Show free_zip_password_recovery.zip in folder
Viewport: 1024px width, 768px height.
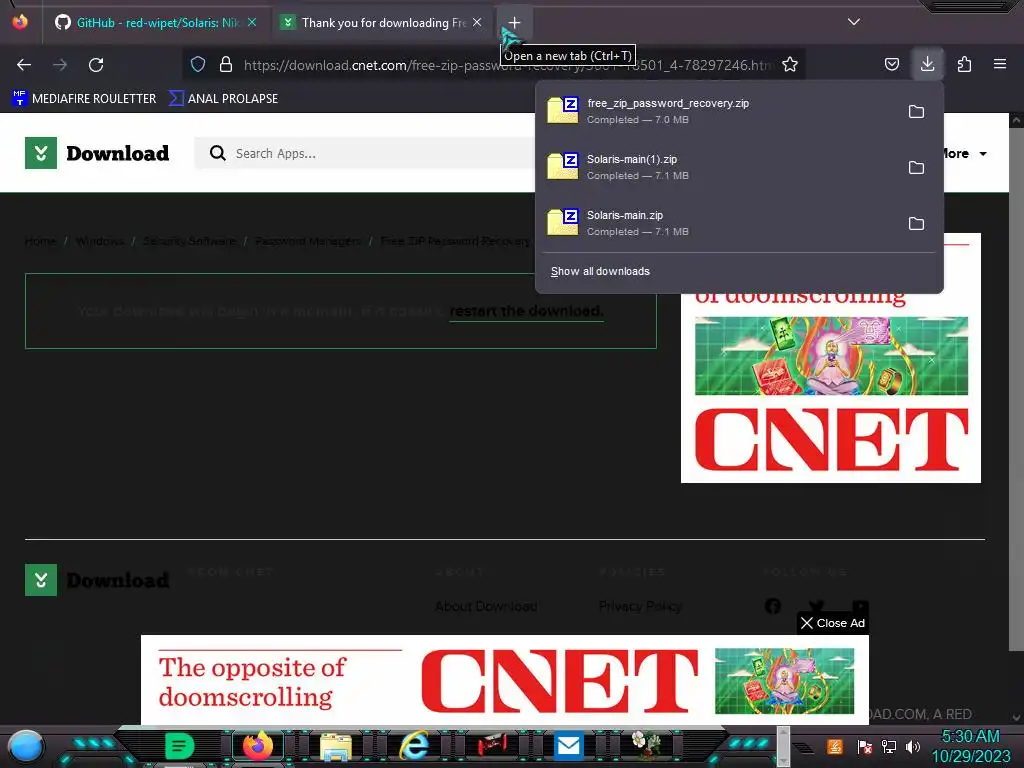point(916,112)
